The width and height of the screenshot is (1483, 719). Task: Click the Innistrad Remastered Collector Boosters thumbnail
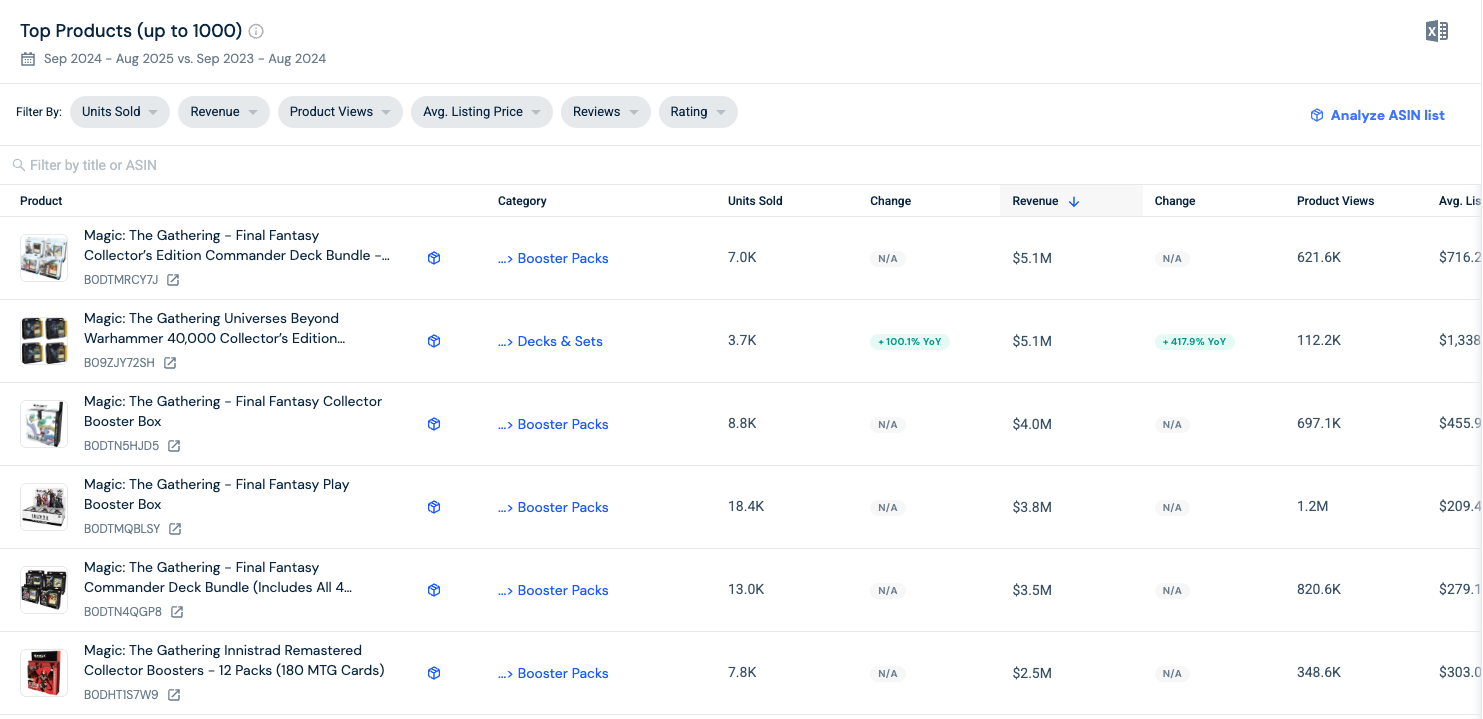click(x=44, y=673)
